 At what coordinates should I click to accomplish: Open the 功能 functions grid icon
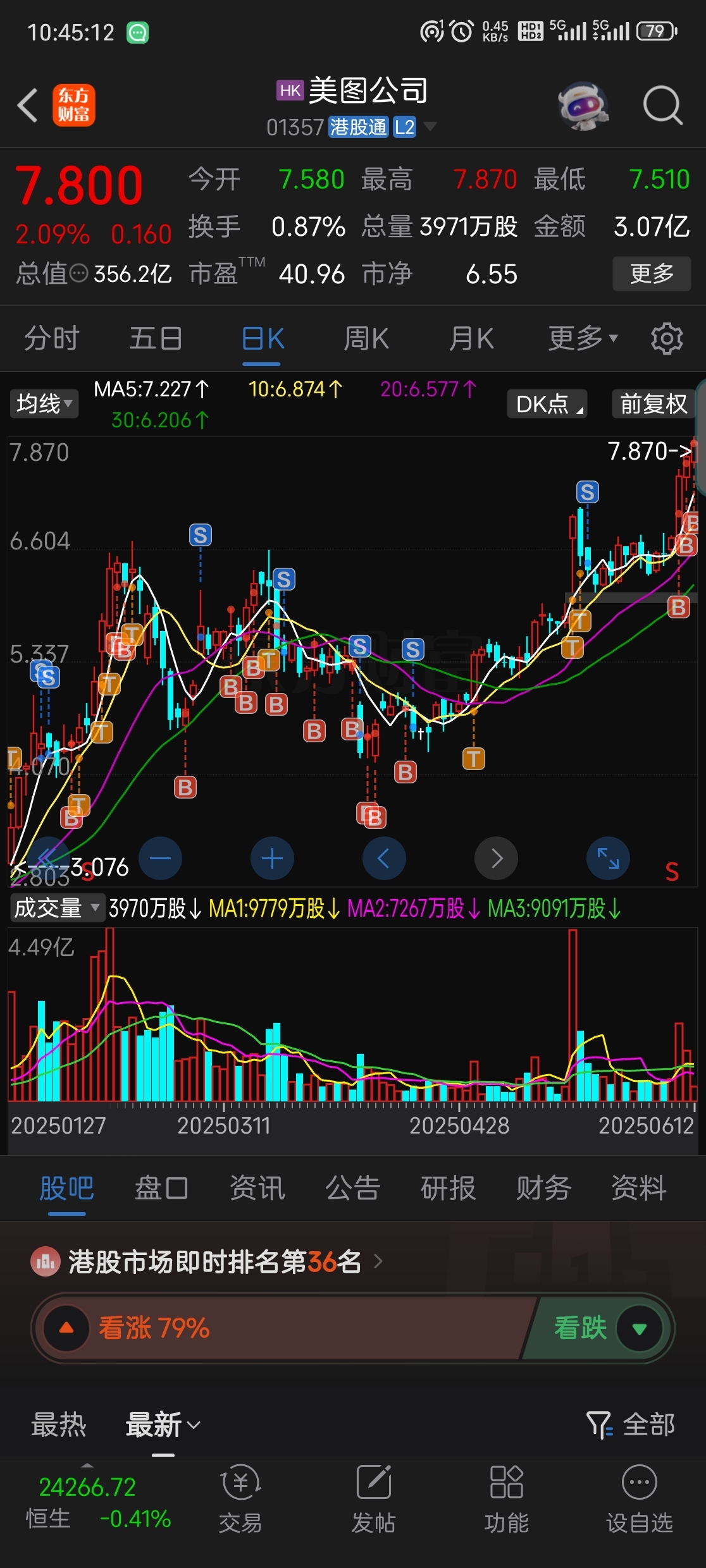click(506, 1499)
